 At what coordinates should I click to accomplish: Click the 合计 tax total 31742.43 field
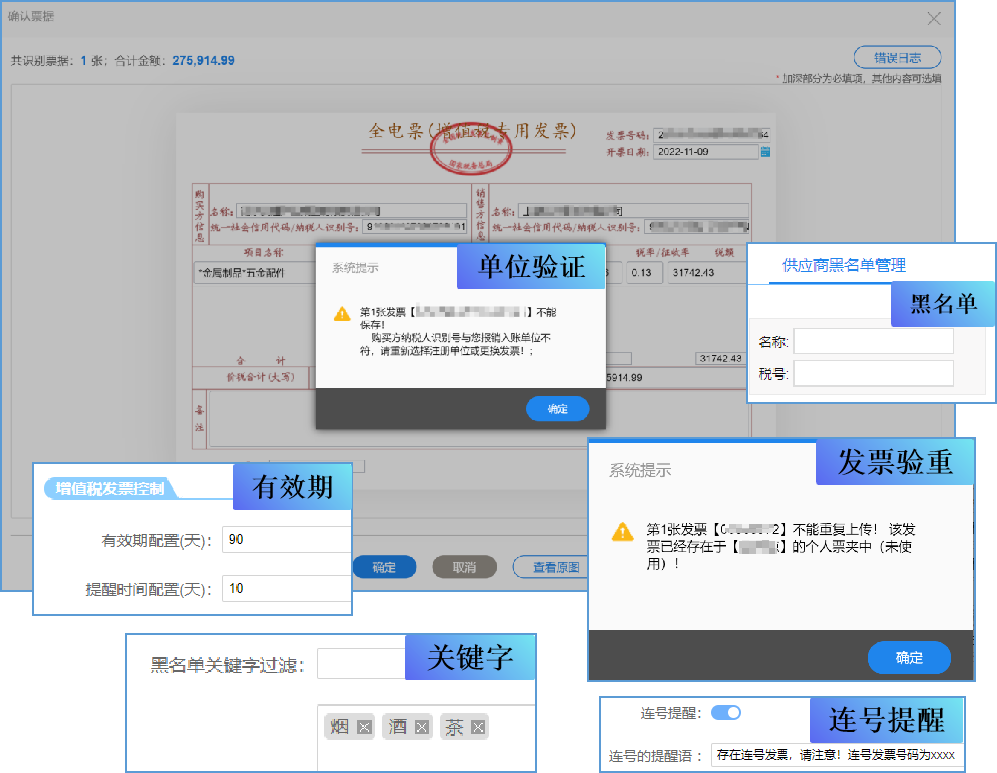pyautogui.click(x=720, y=359)
